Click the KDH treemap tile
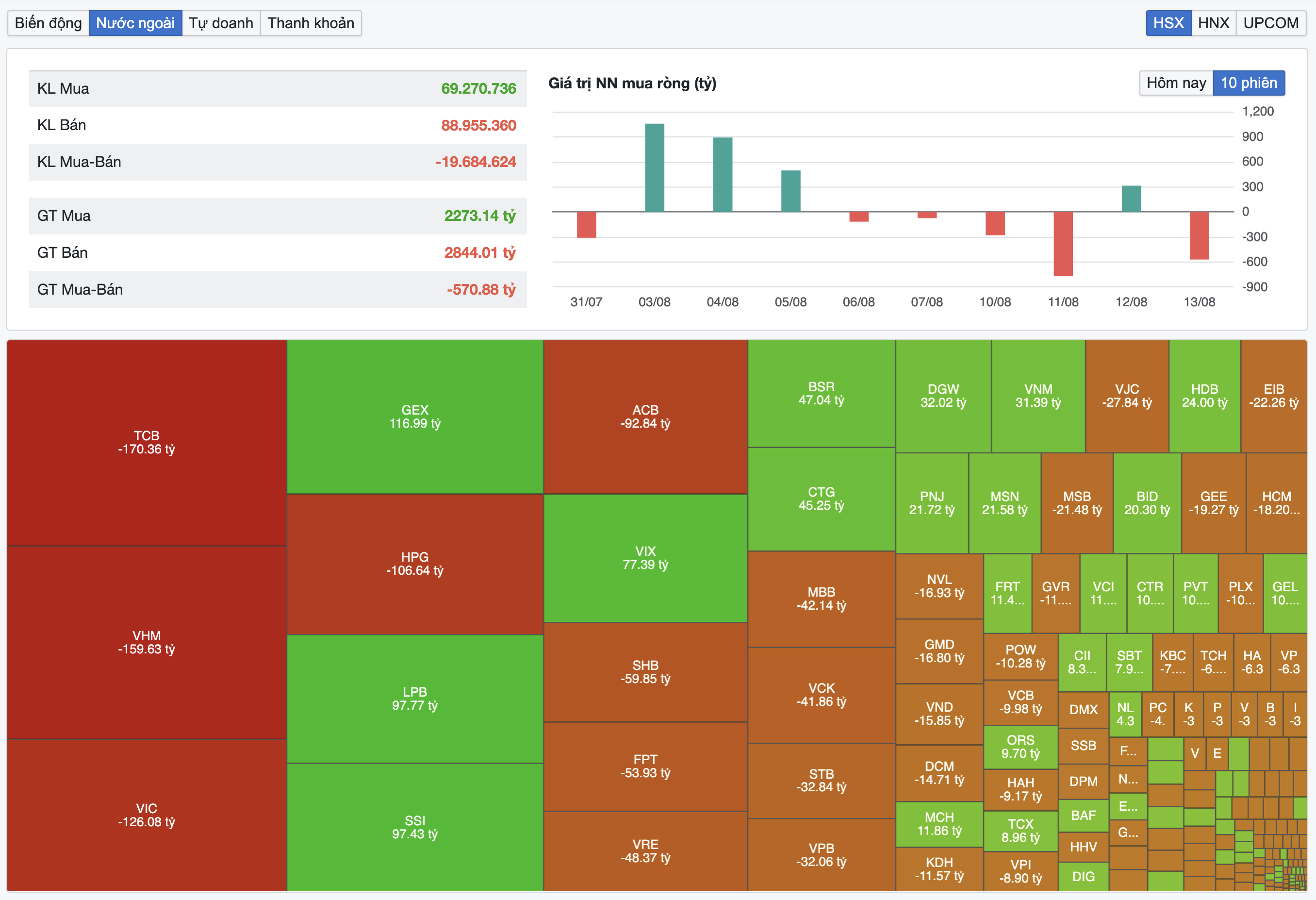This screenshot has height=900, width=1316. [x=939, y=869]
